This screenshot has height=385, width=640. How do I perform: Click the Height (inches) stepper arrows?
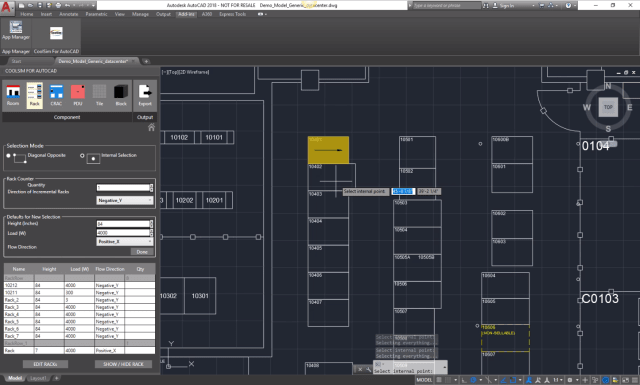151,224
